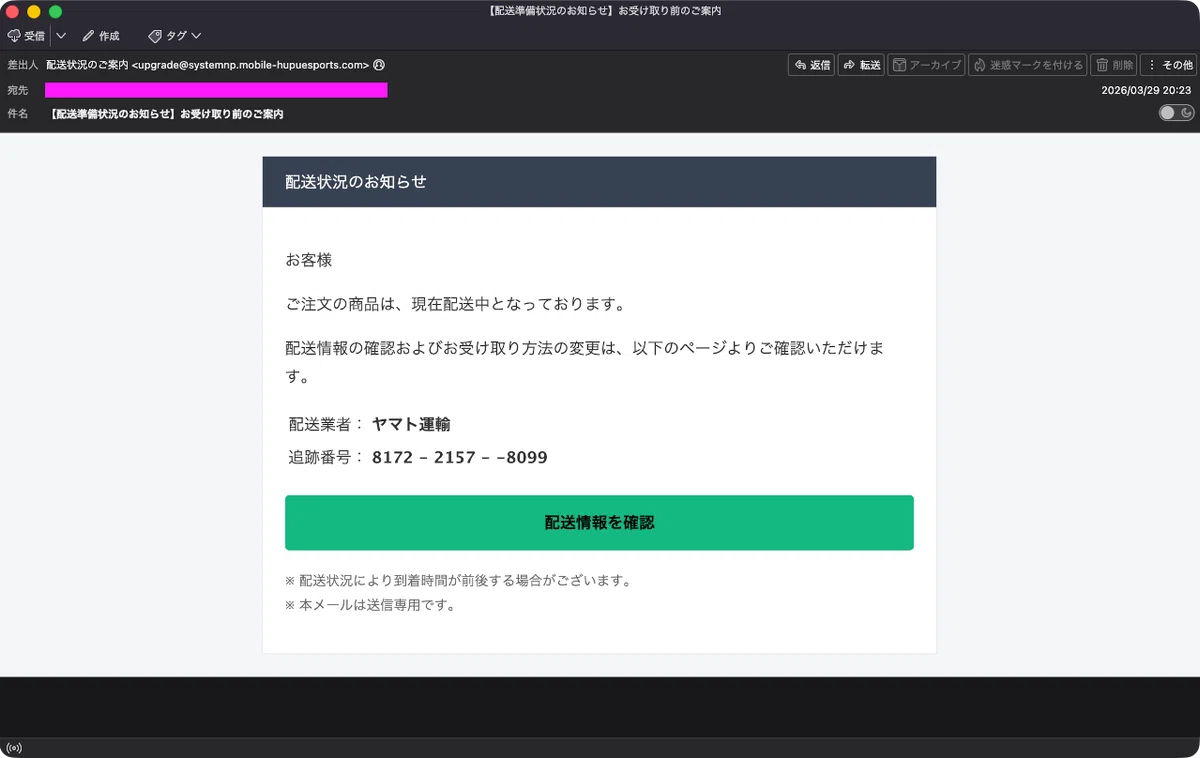Click the subject line text in 件名 row
This screenshot has height=758, width=1200.
167,114
